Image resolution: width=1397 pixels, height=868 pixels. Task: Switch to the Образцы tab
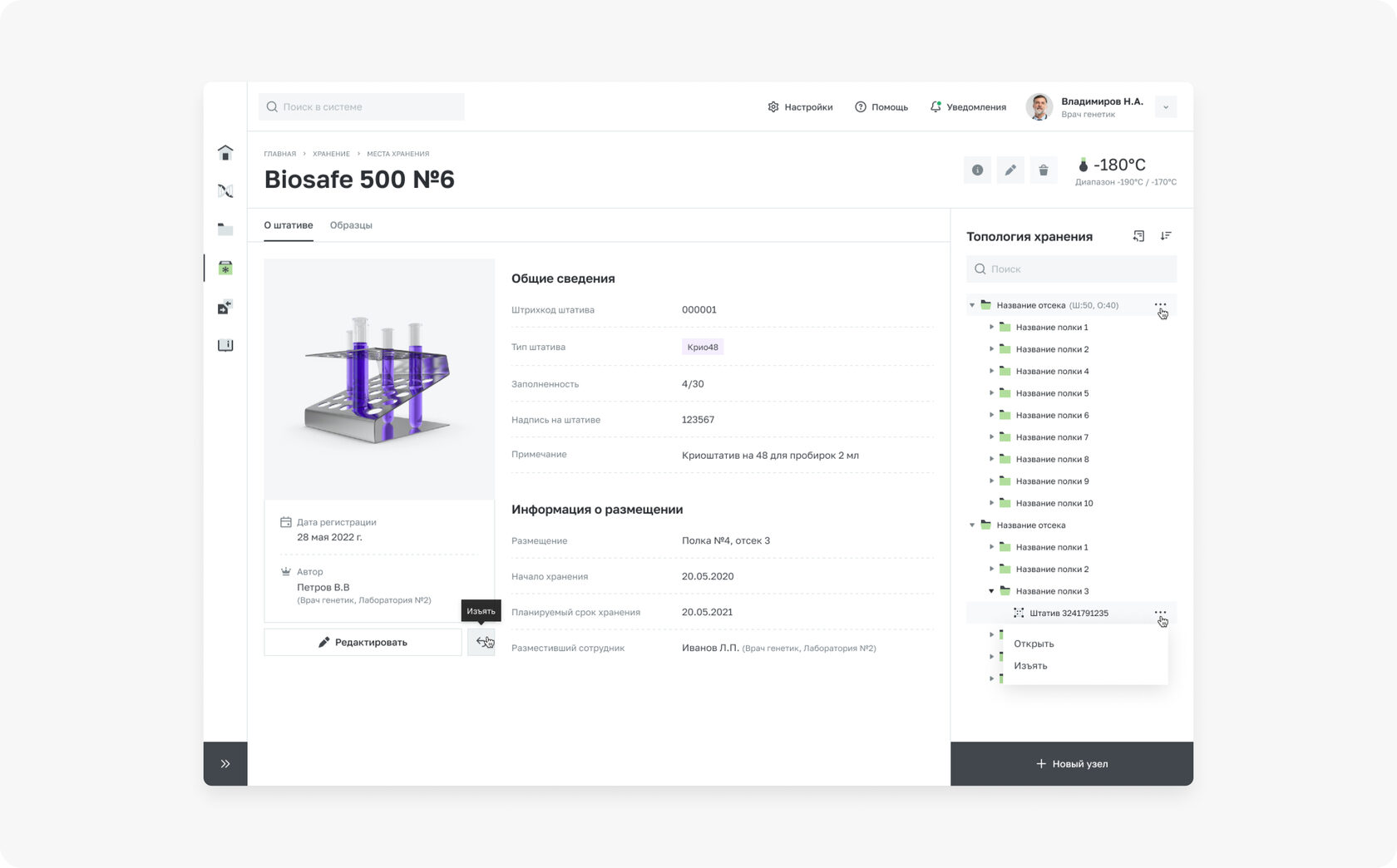(351, 225)
